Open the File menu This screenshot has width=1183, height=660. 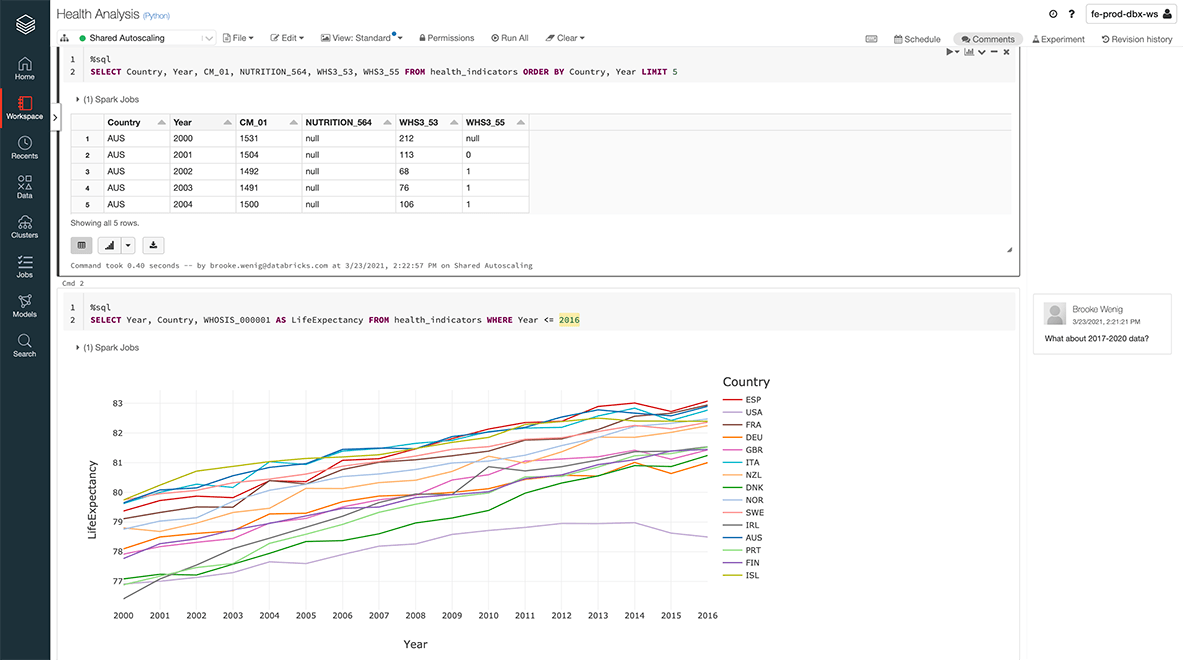237,38
